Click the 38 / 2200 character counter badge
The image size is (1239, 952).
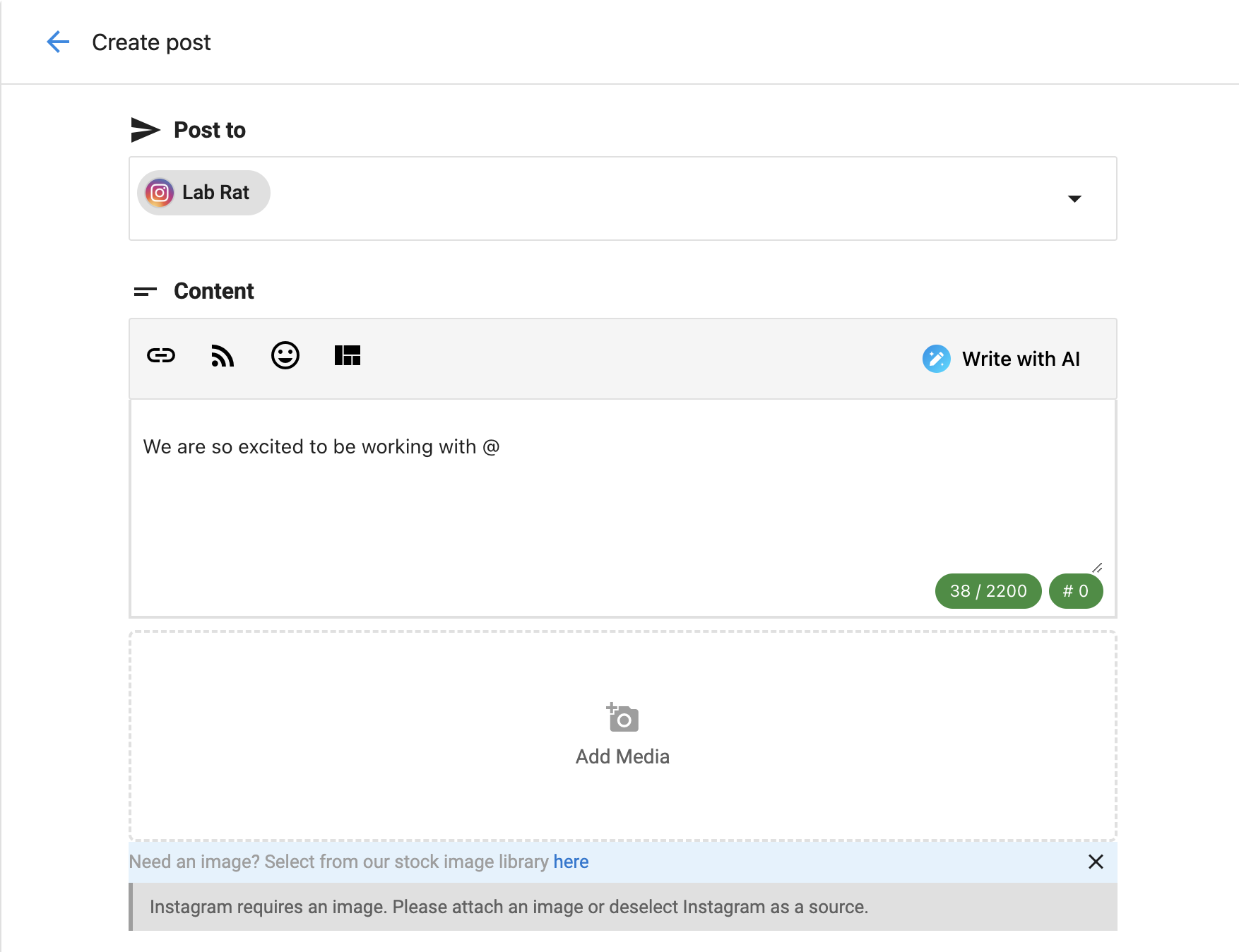[x=988, y=591]
